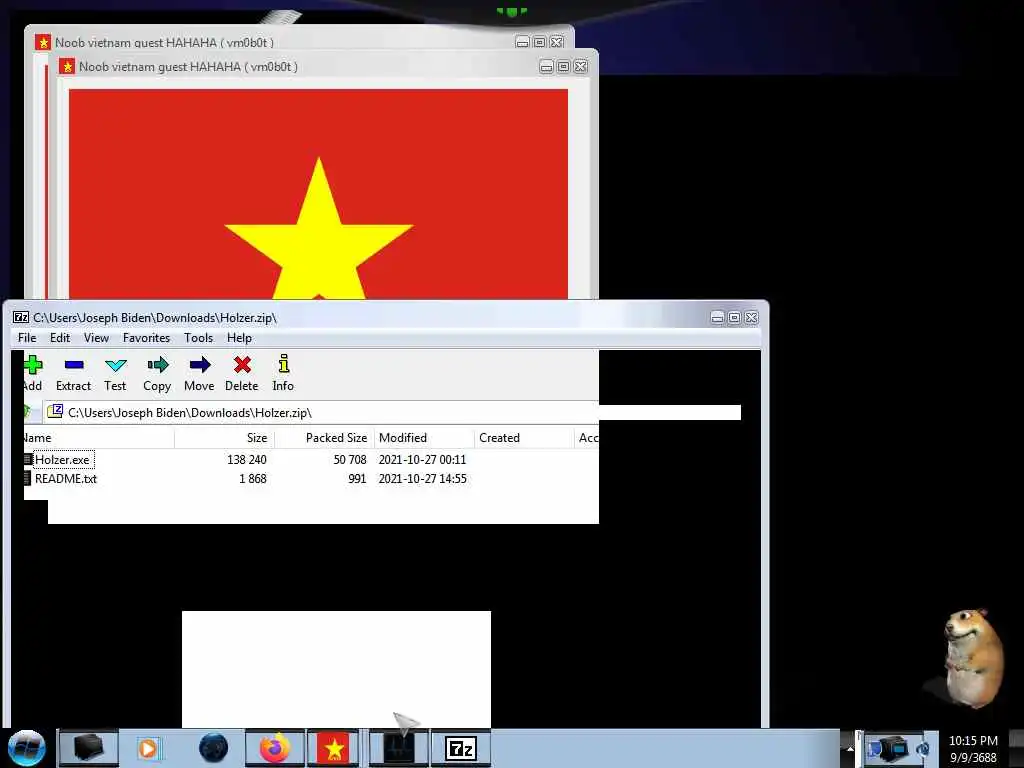The height and width of the screenshot is (768, 1024).
Task: Select the Holzer.exe file row
Action: 311,460
